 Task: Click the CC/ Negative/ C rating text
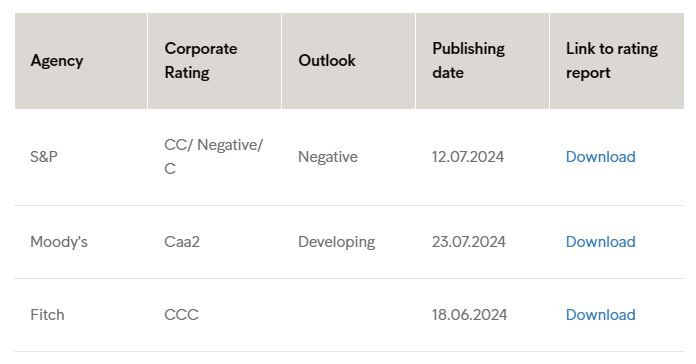[x=214, y=157]
